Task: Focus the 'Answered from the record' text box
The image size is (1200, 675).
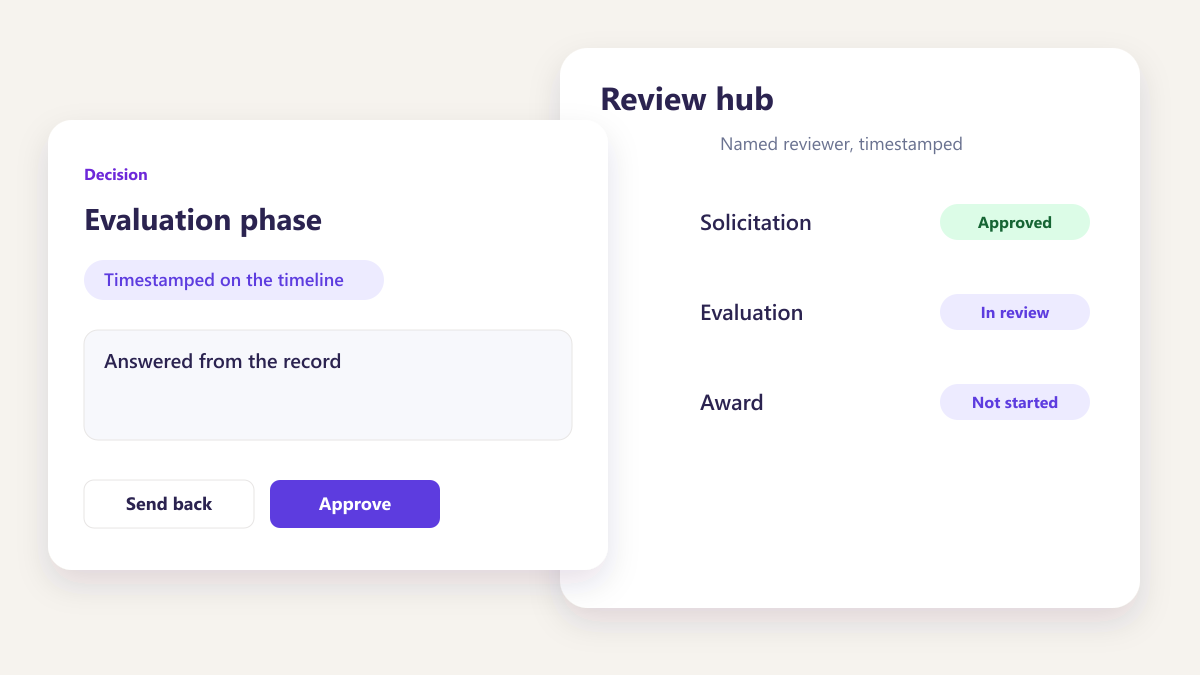Action: [x=328, y=385]
